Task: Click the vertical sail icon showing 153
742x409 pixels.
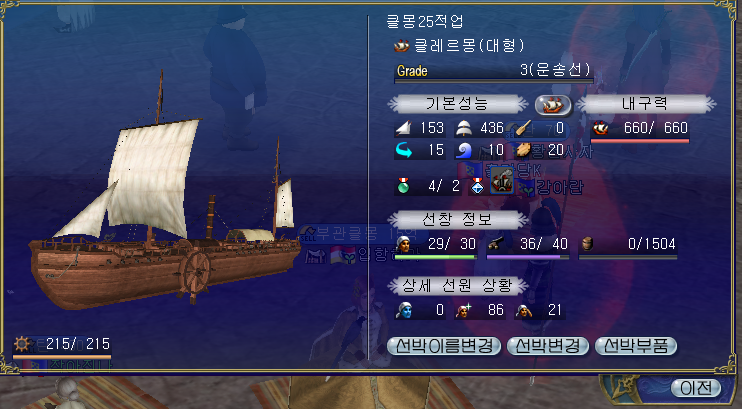Action: (x=404, y=128)
